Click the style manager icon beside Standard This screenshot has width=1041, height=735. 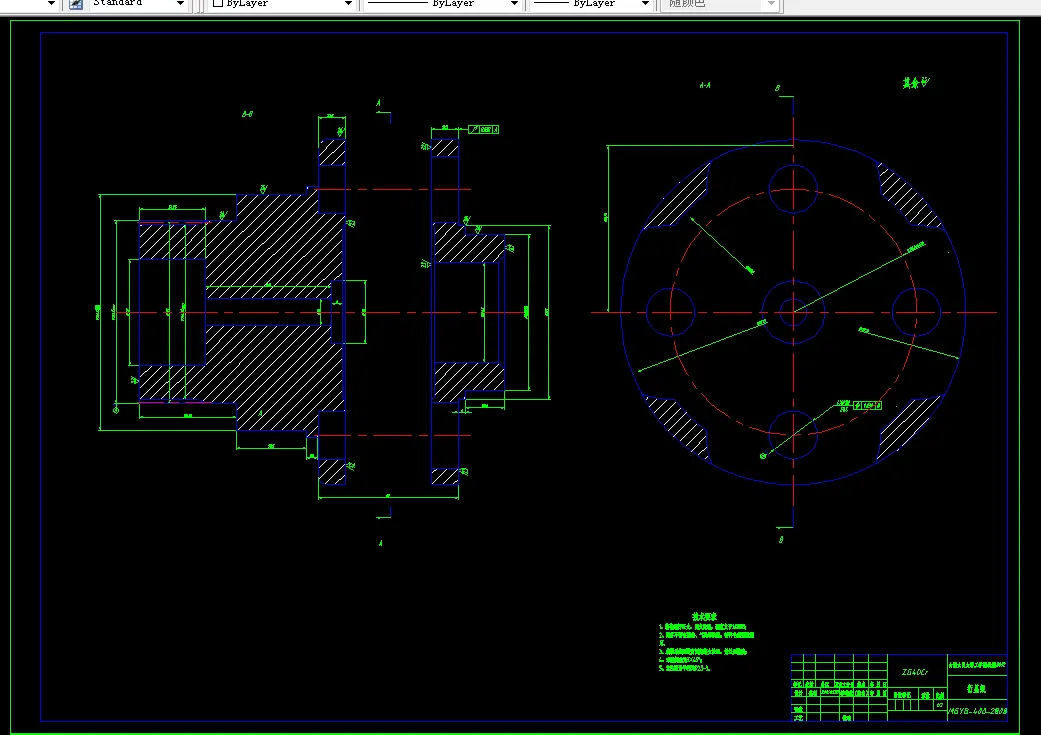click(x=76, y=3)
